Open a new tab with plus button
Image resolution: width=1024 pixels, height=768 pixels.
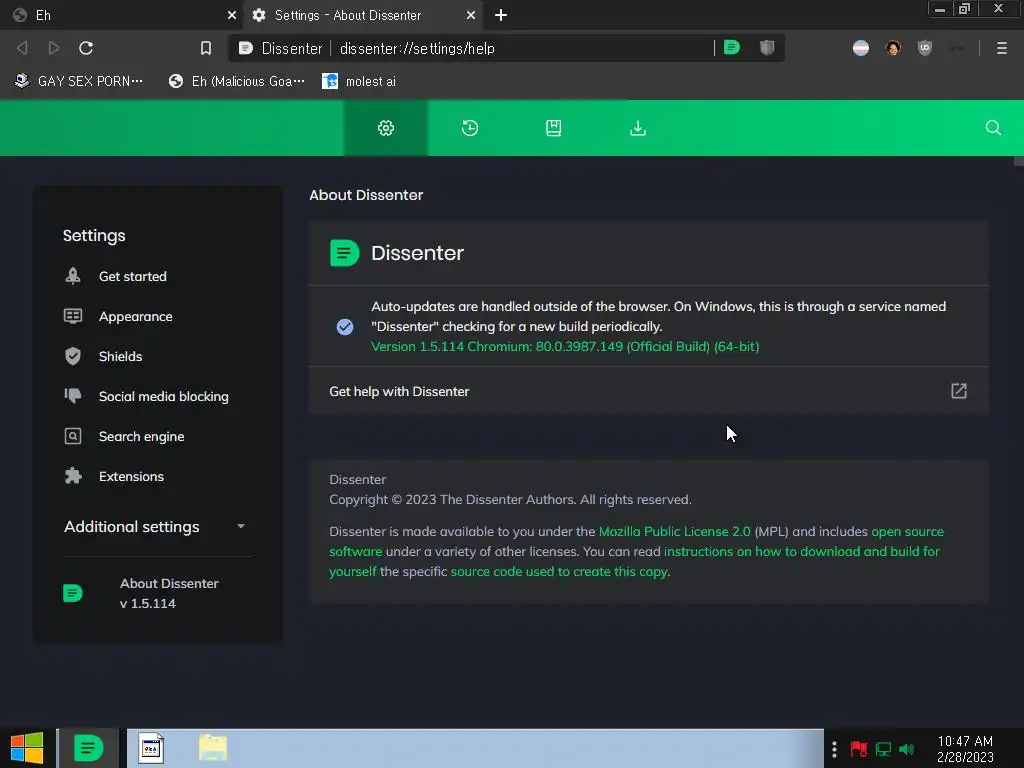coord(501,15)
